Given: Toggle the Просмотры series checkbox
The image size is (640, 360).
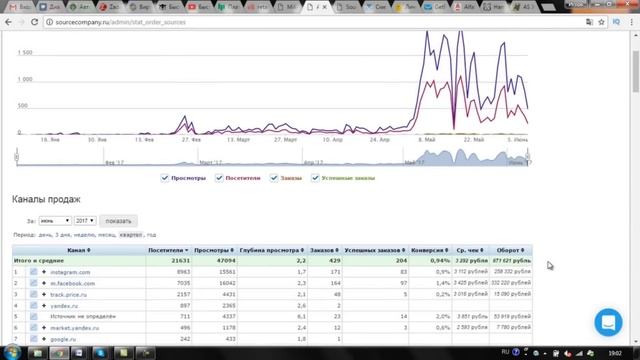Looking at the screenshot, I should [x=164, y=178].
